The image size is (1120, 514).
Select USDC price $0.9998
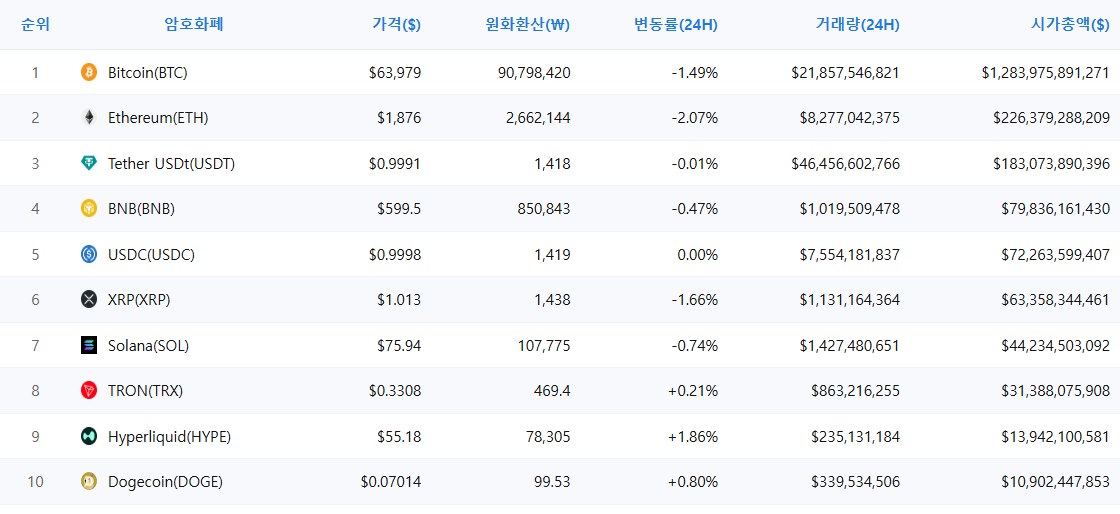tap(395, 254)
